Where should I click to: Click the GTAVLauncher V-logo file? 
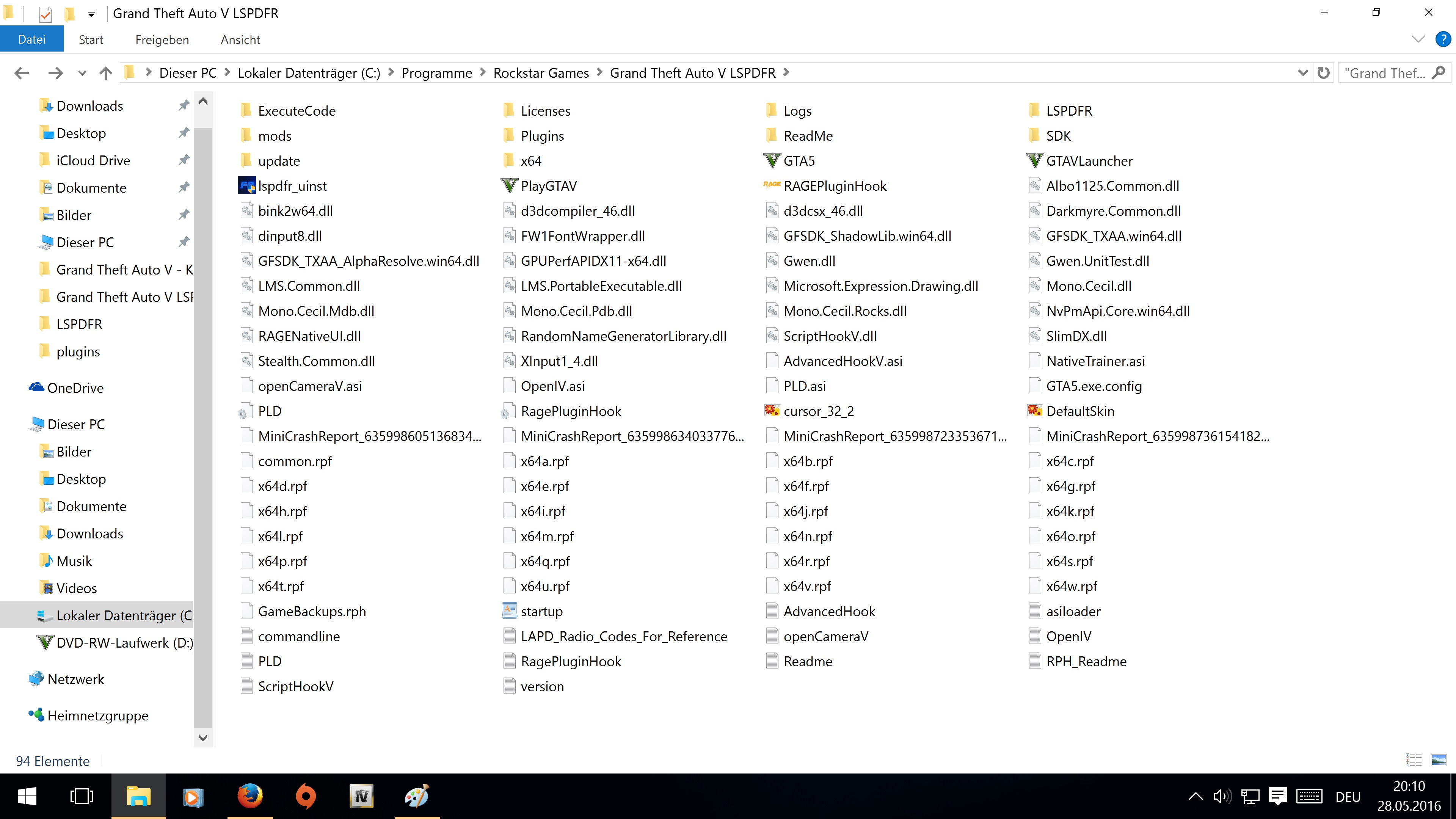(1034, 160)
